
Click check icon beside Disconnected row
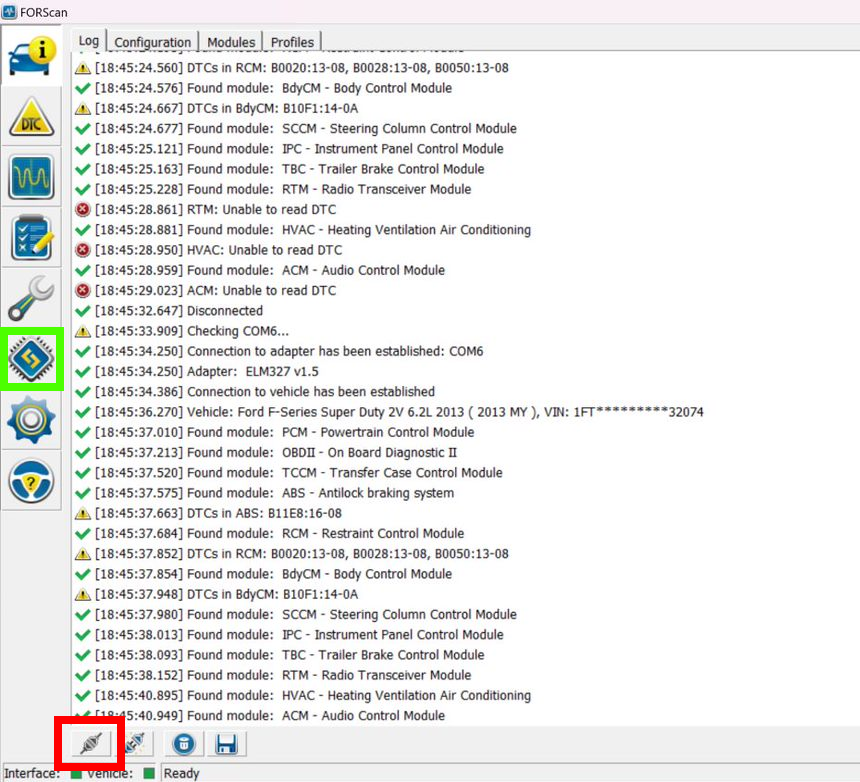click(82, 311)
